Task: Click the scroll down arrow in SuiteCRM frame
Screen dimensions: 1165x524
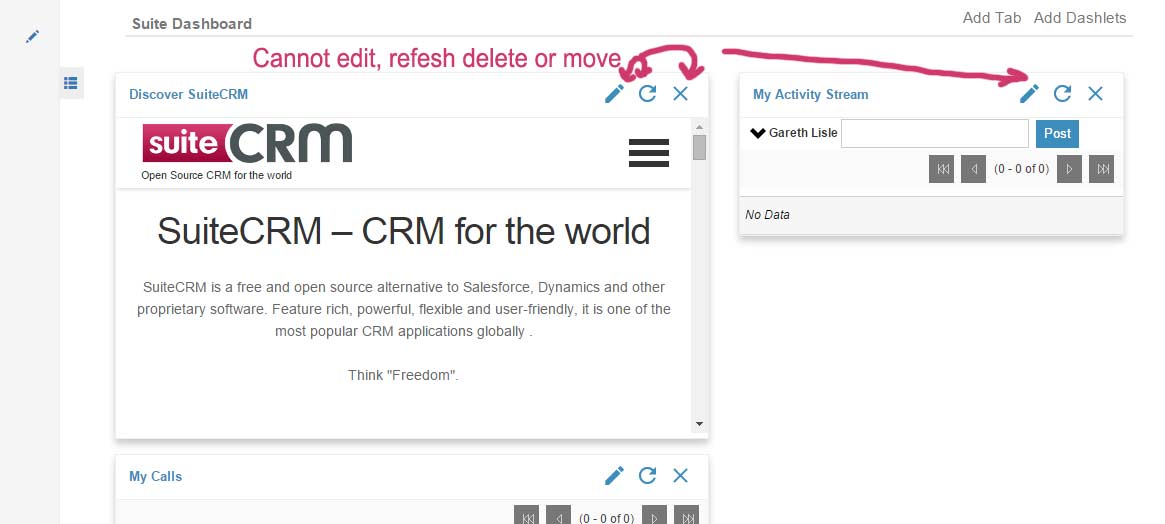Action: (699, 424)
